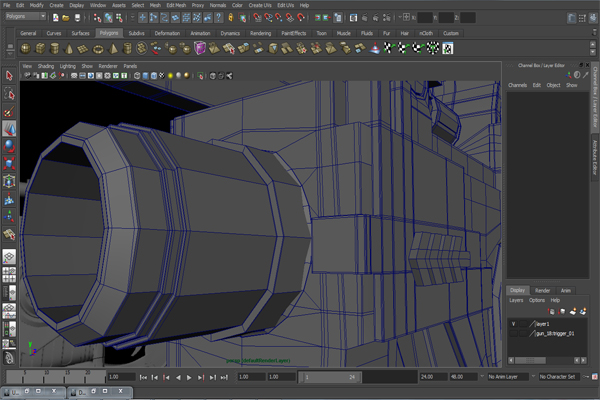This screenshot has height=400, width=600.
Task: Open the Shading viewport menu
Action: [46, 66]
